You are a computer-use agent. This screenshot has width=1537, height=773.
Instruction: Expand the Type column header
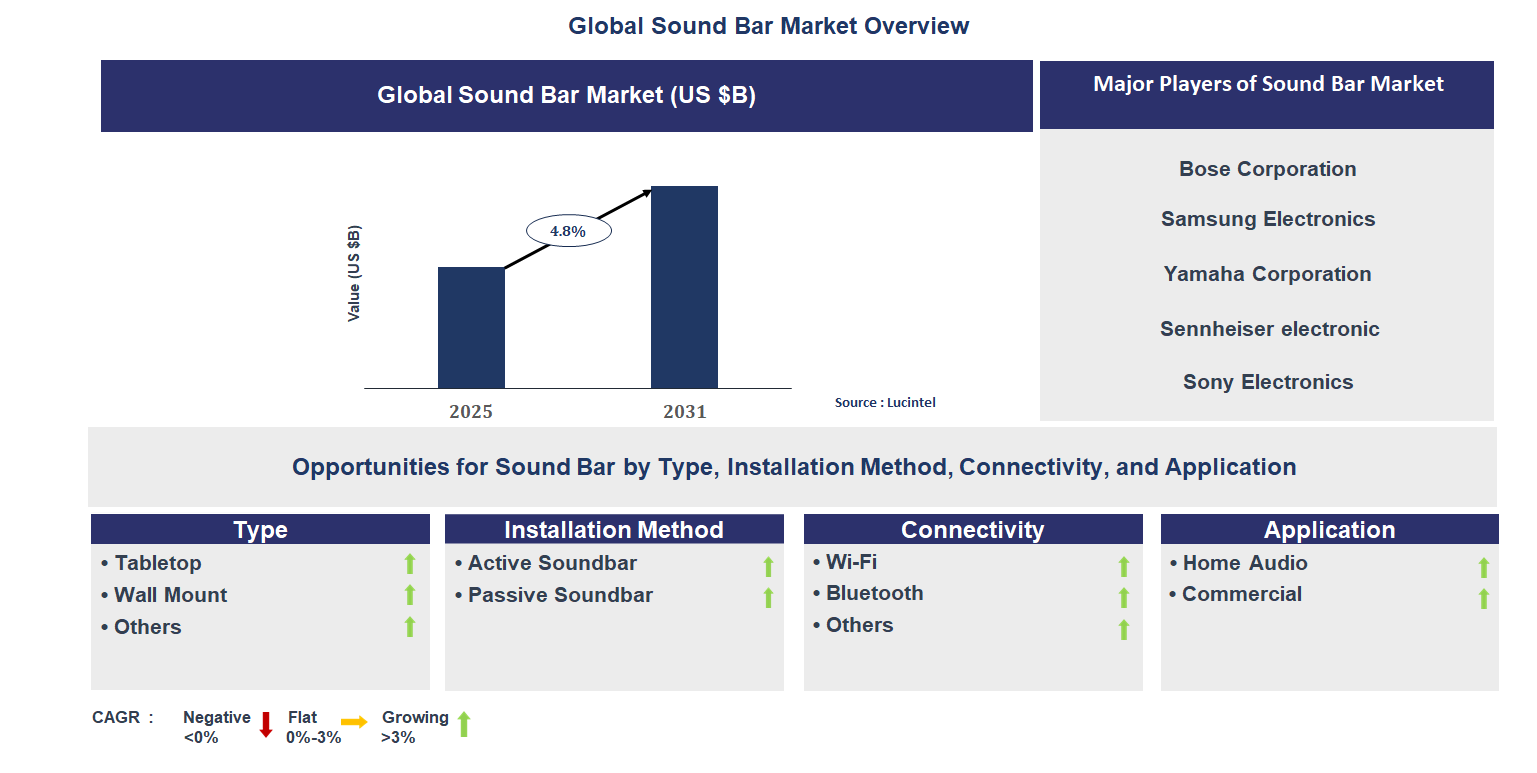pos(260,529)
